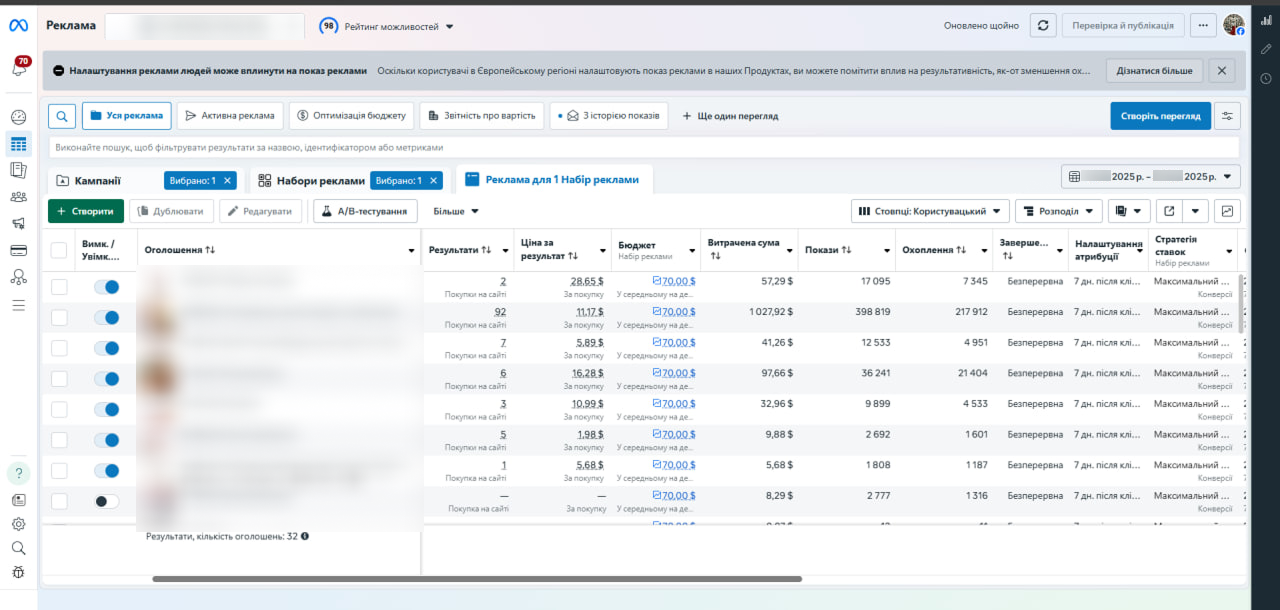Click the А/В-тестування button
1280x610 pixels.
(x=365, y=211)
